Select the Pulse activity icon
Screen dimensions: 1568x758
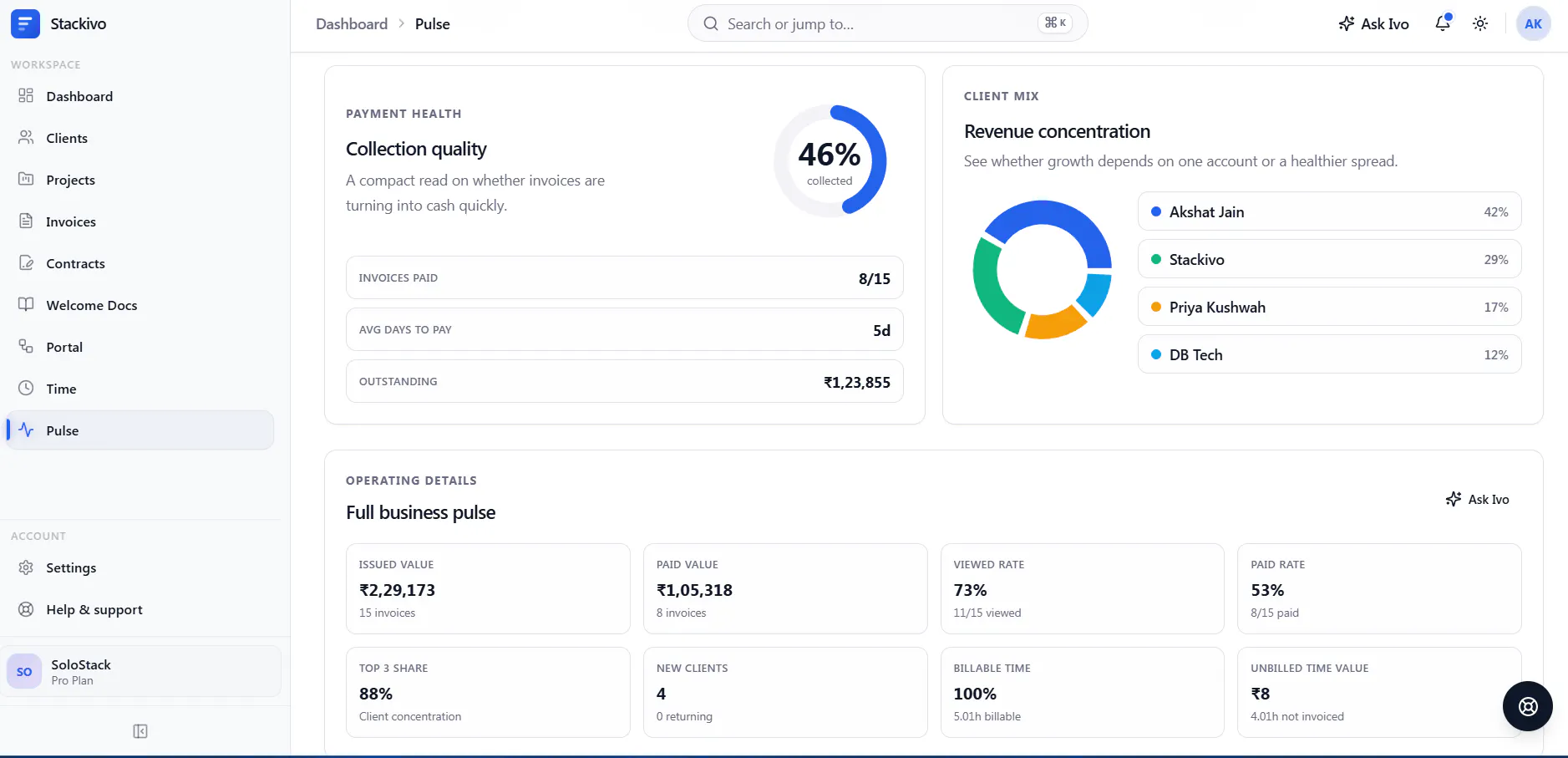click(26, 430)
